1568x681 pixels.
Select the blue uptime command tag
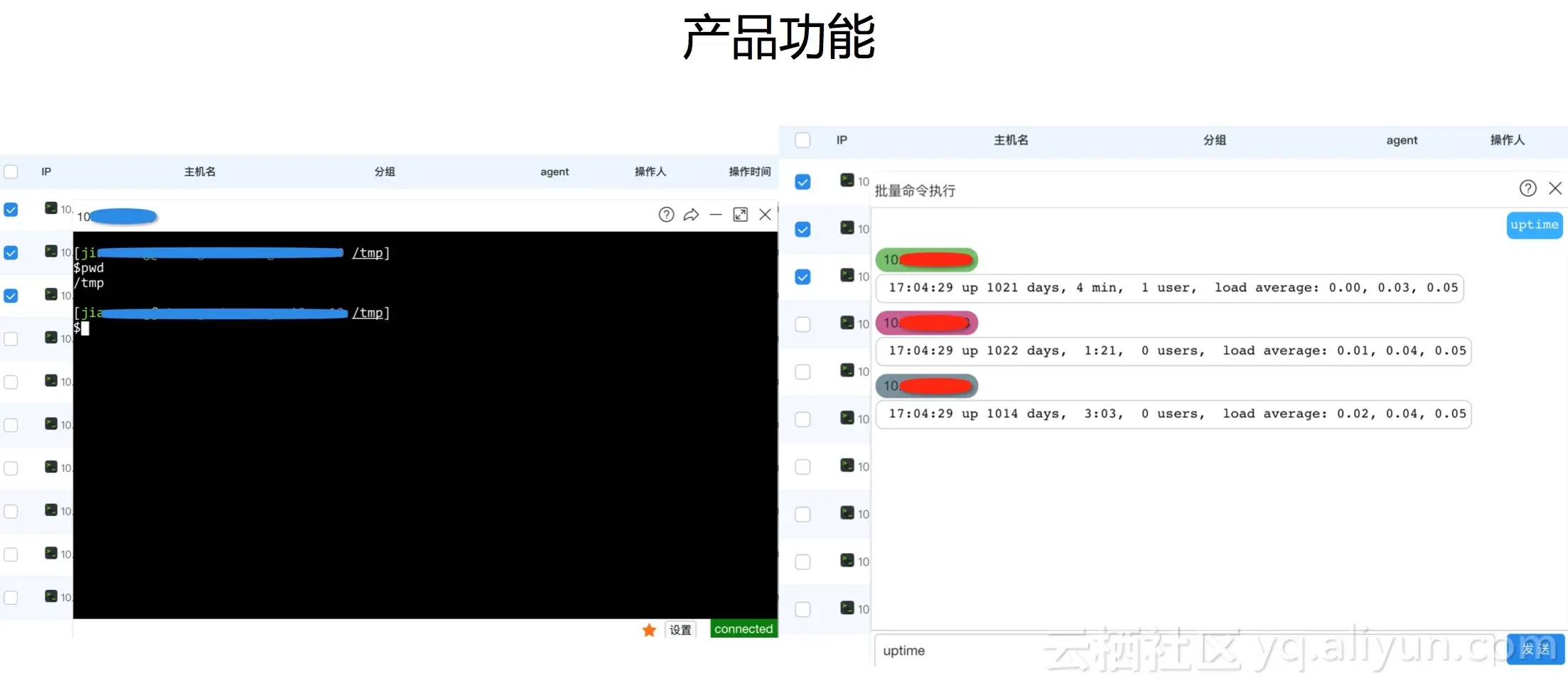pyautogui.click(x=1534, y=225)
